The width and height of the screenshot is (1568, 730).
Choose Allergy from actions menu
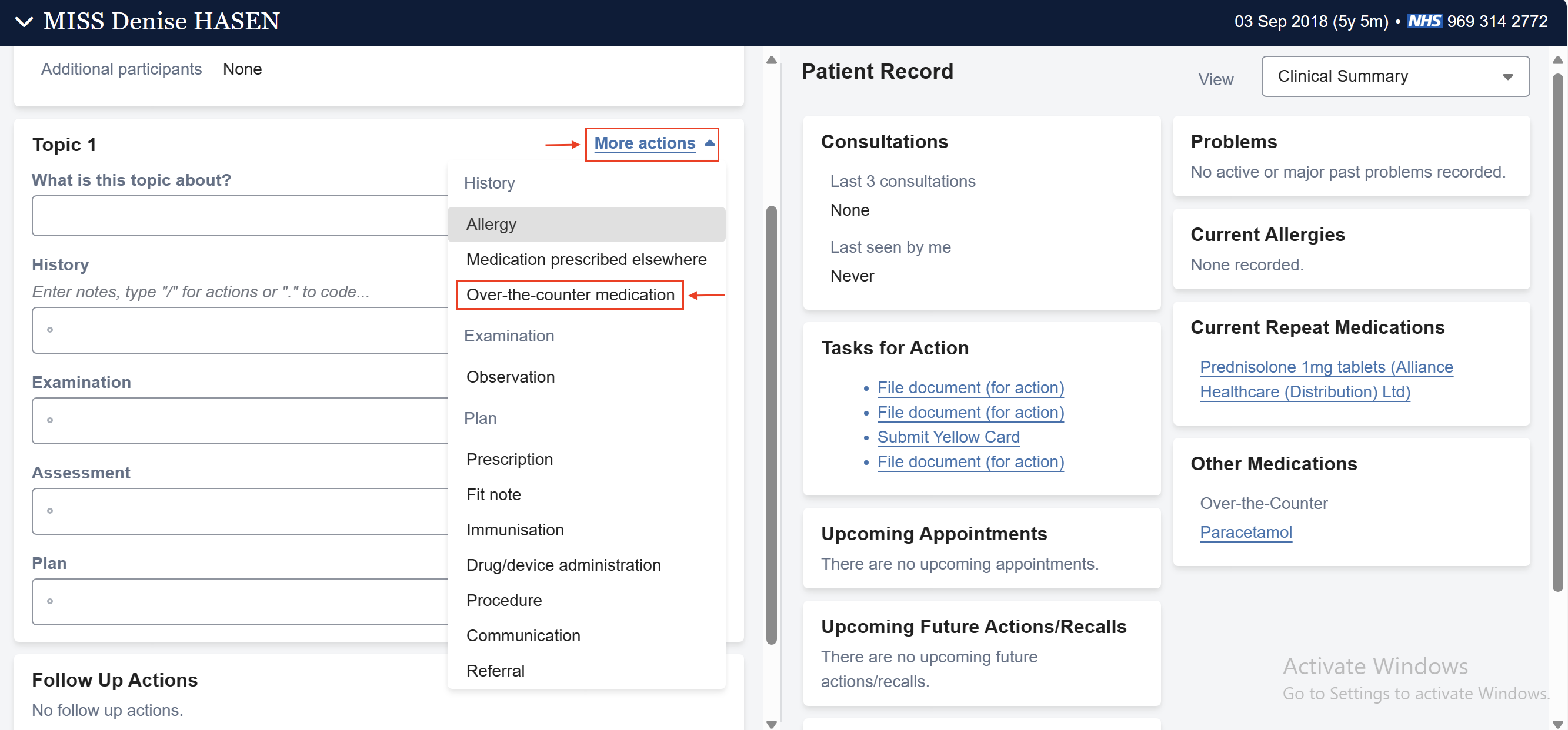491,225
